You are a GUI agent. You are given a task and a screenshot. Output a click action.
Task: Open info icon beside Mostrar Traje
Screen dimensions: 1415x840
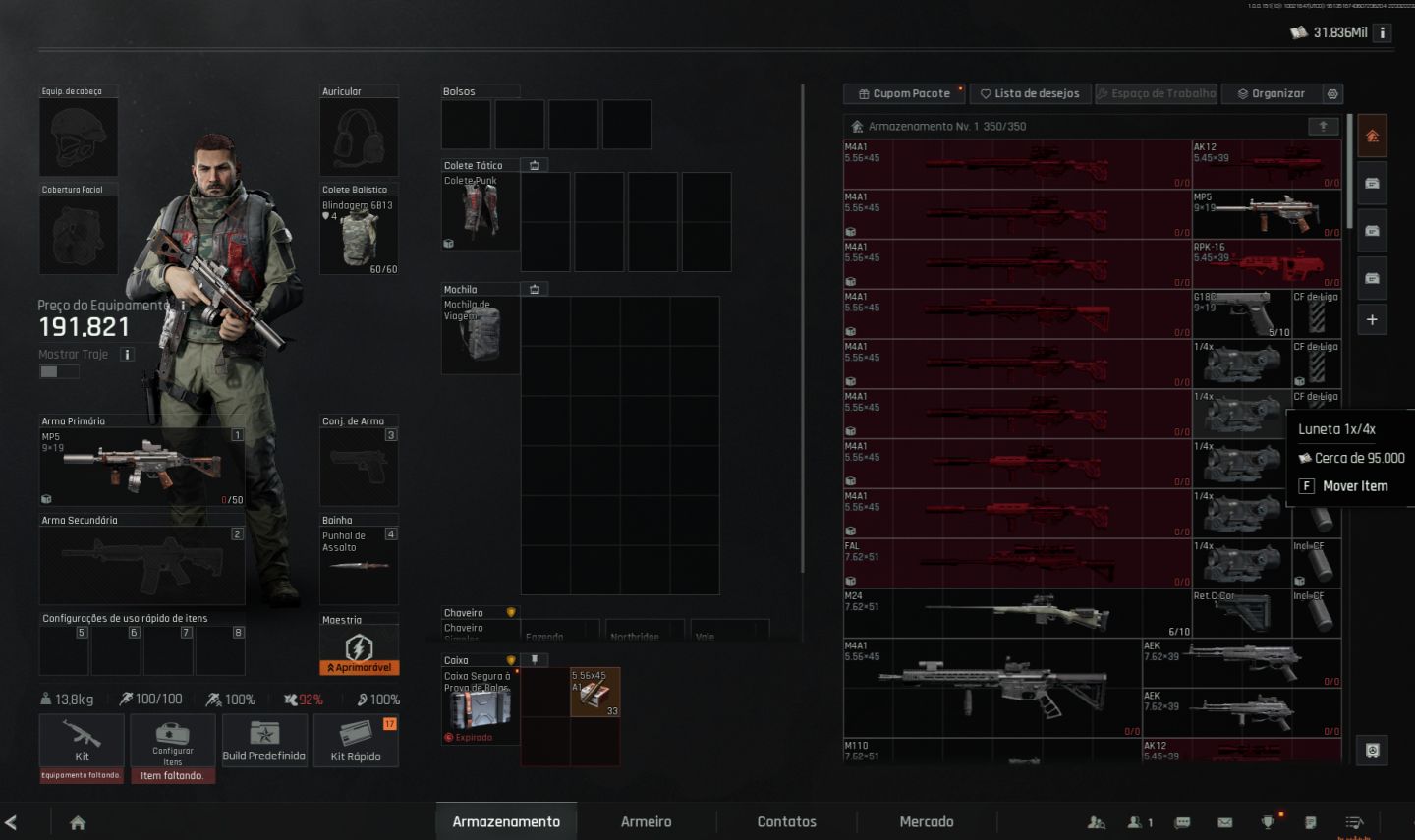[x=127, y=354]
